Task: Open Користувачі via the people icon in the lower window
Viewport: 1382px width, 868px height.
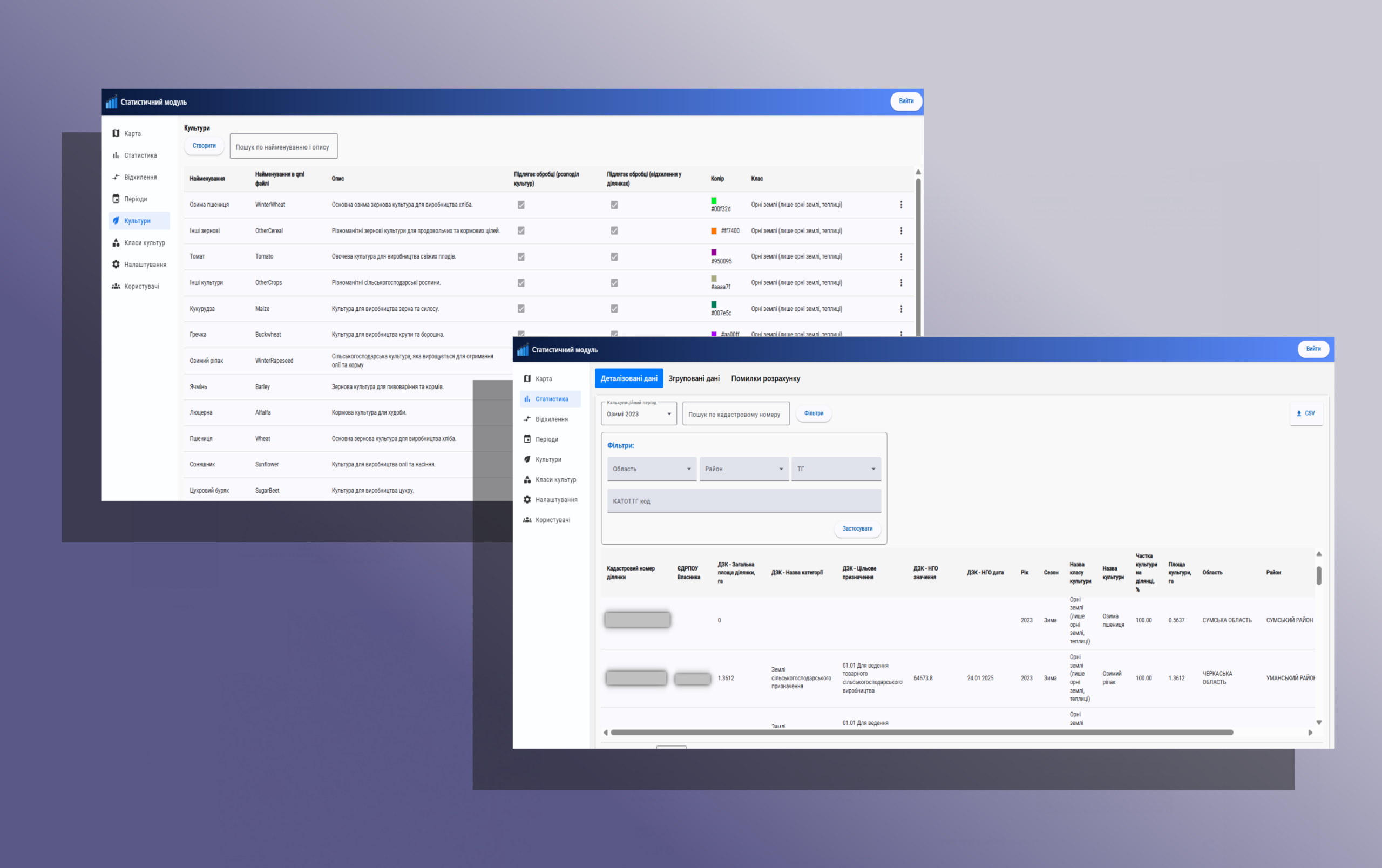Action: [527, 520]
